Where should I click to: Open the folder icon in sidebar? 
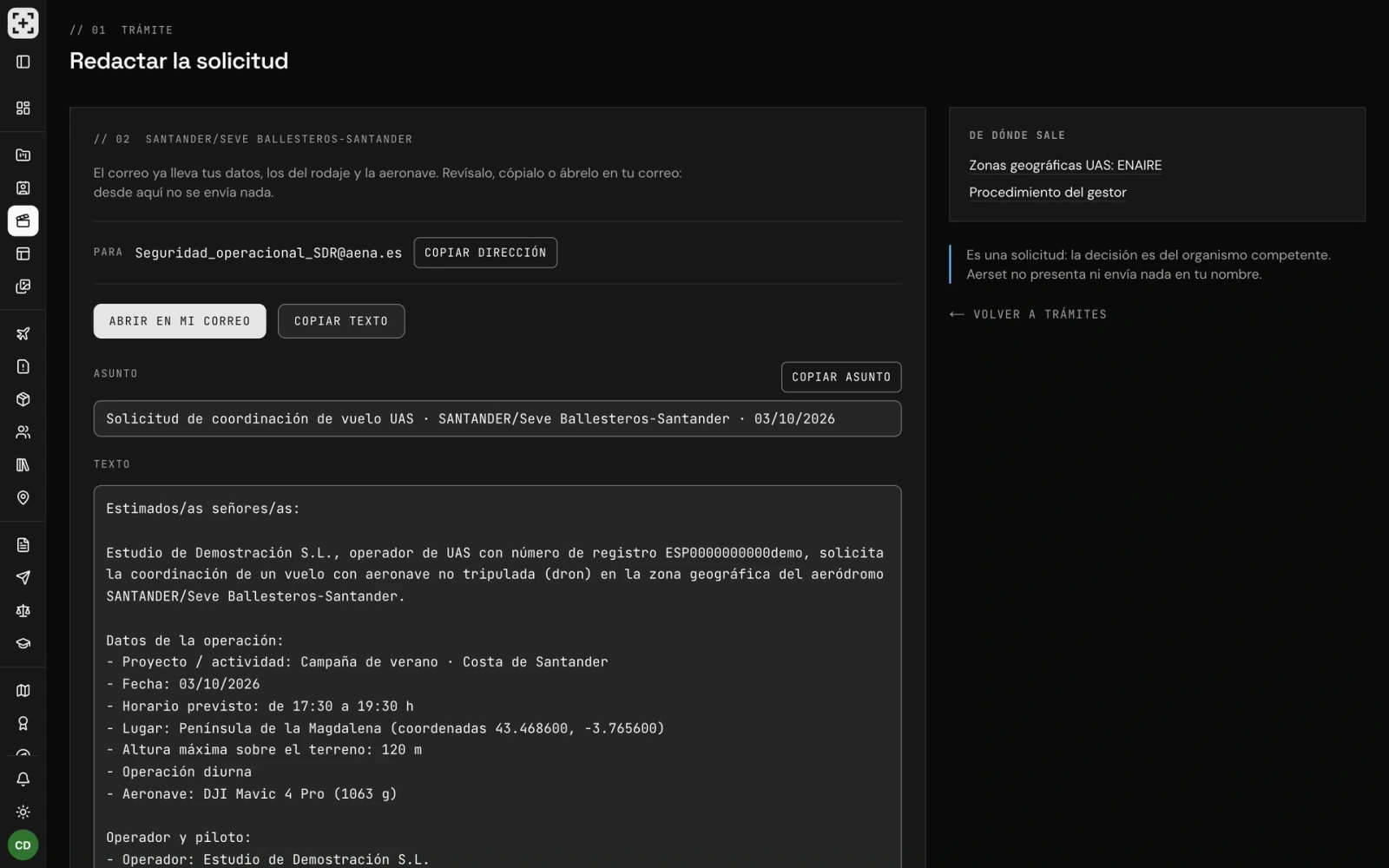[x=23, y=155]
